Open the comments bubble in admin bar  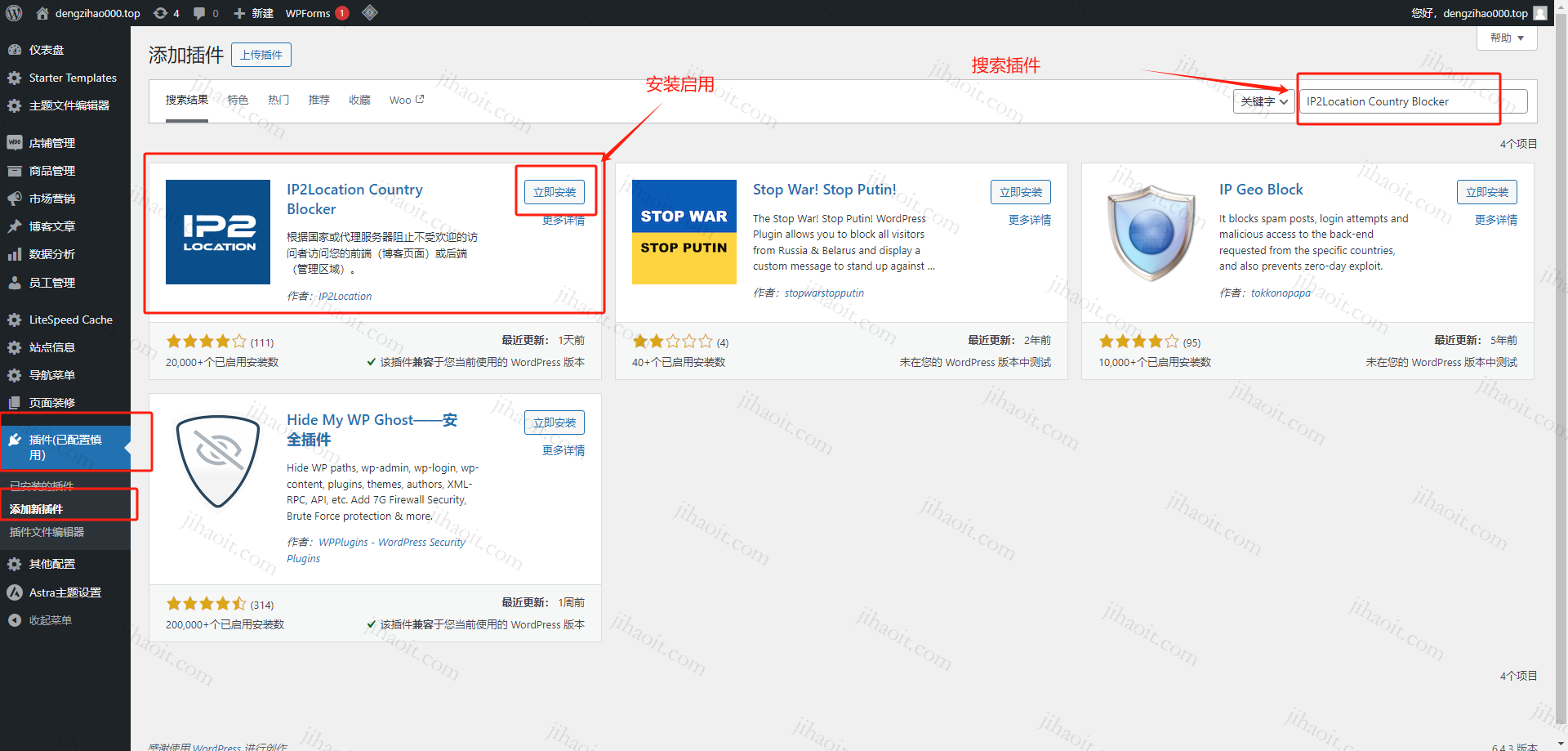(206, 13)
